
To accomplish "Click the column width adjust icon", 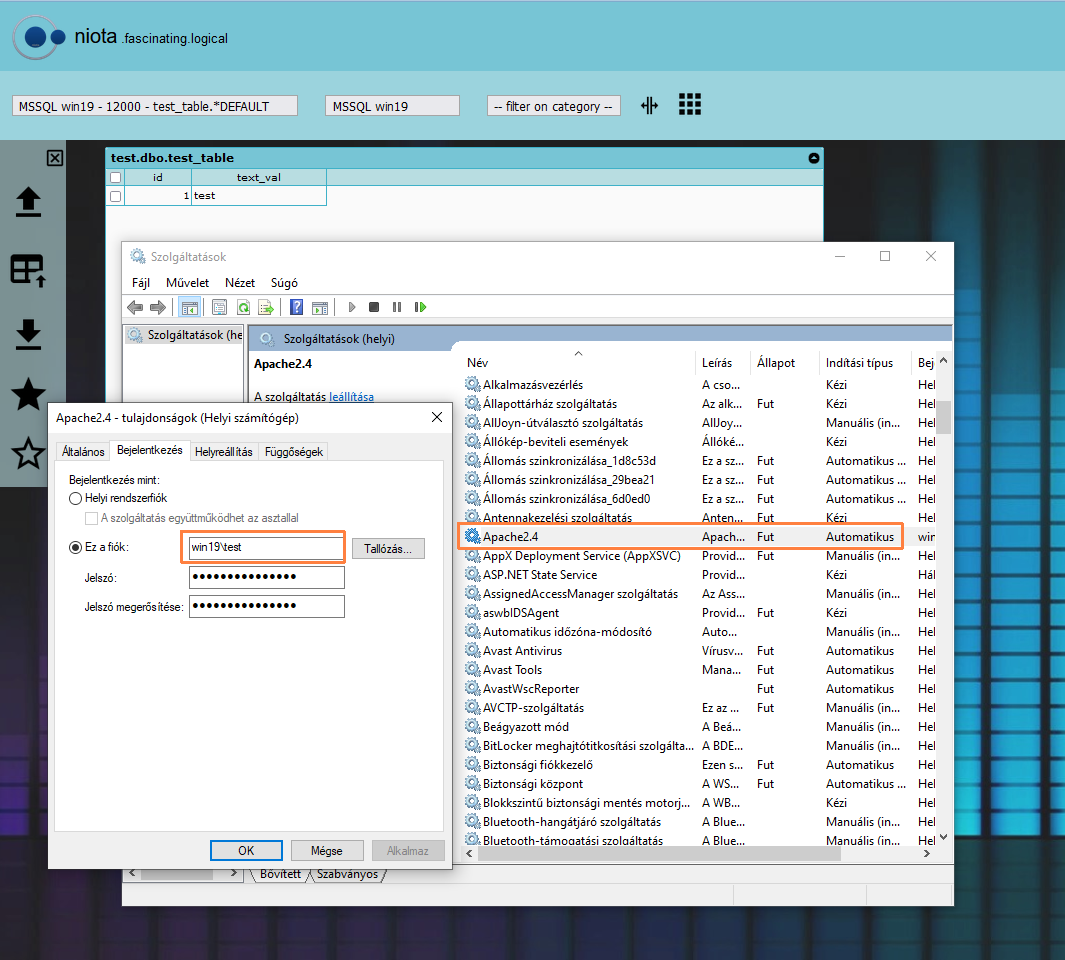I will [649, 105].
